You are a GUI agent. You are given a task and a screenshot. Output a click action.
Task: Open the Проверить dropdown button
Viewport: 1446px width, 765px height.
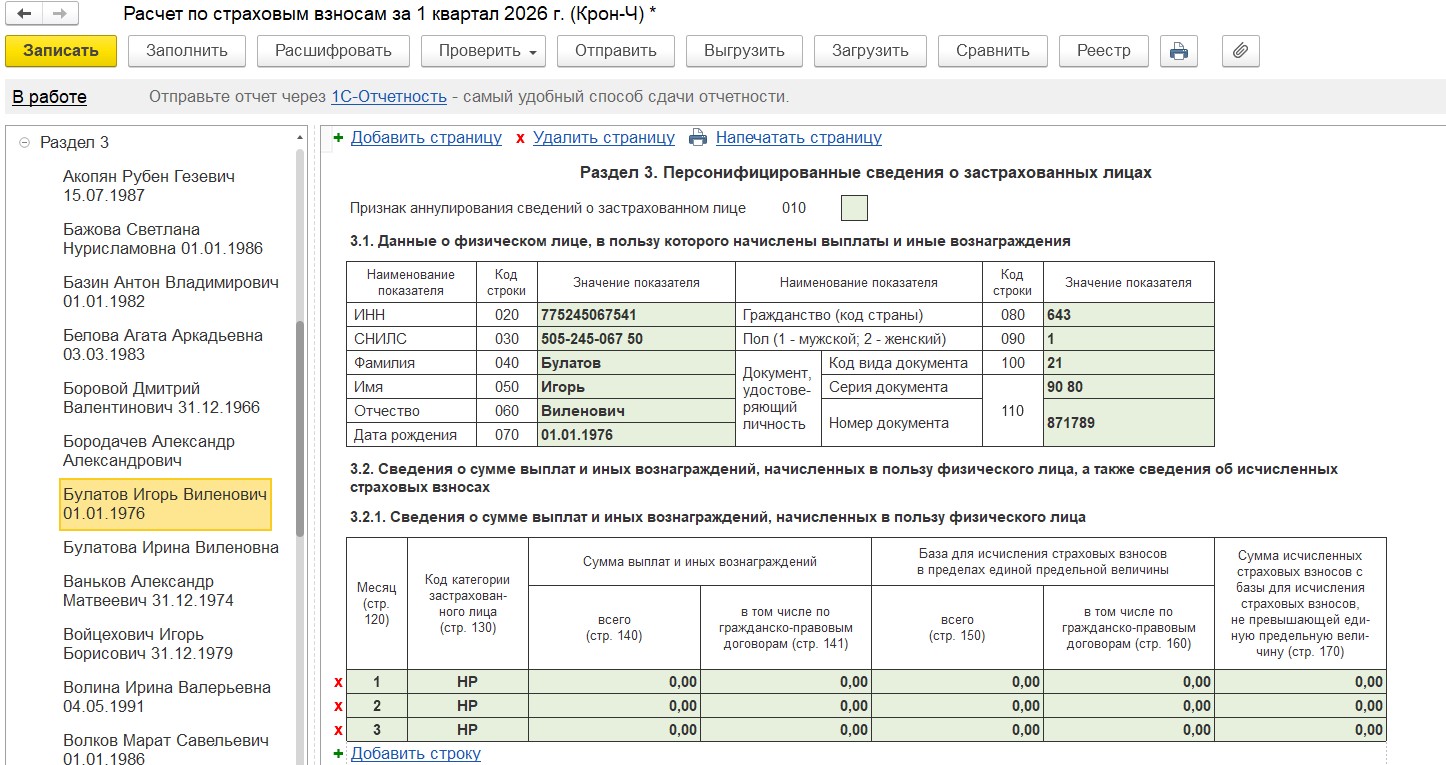point(483,51)
